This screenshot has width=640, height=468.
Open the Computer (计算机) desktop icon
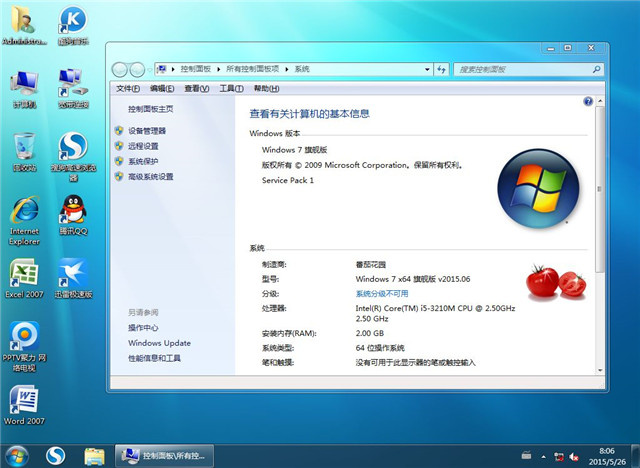click(x=24, y=89)
